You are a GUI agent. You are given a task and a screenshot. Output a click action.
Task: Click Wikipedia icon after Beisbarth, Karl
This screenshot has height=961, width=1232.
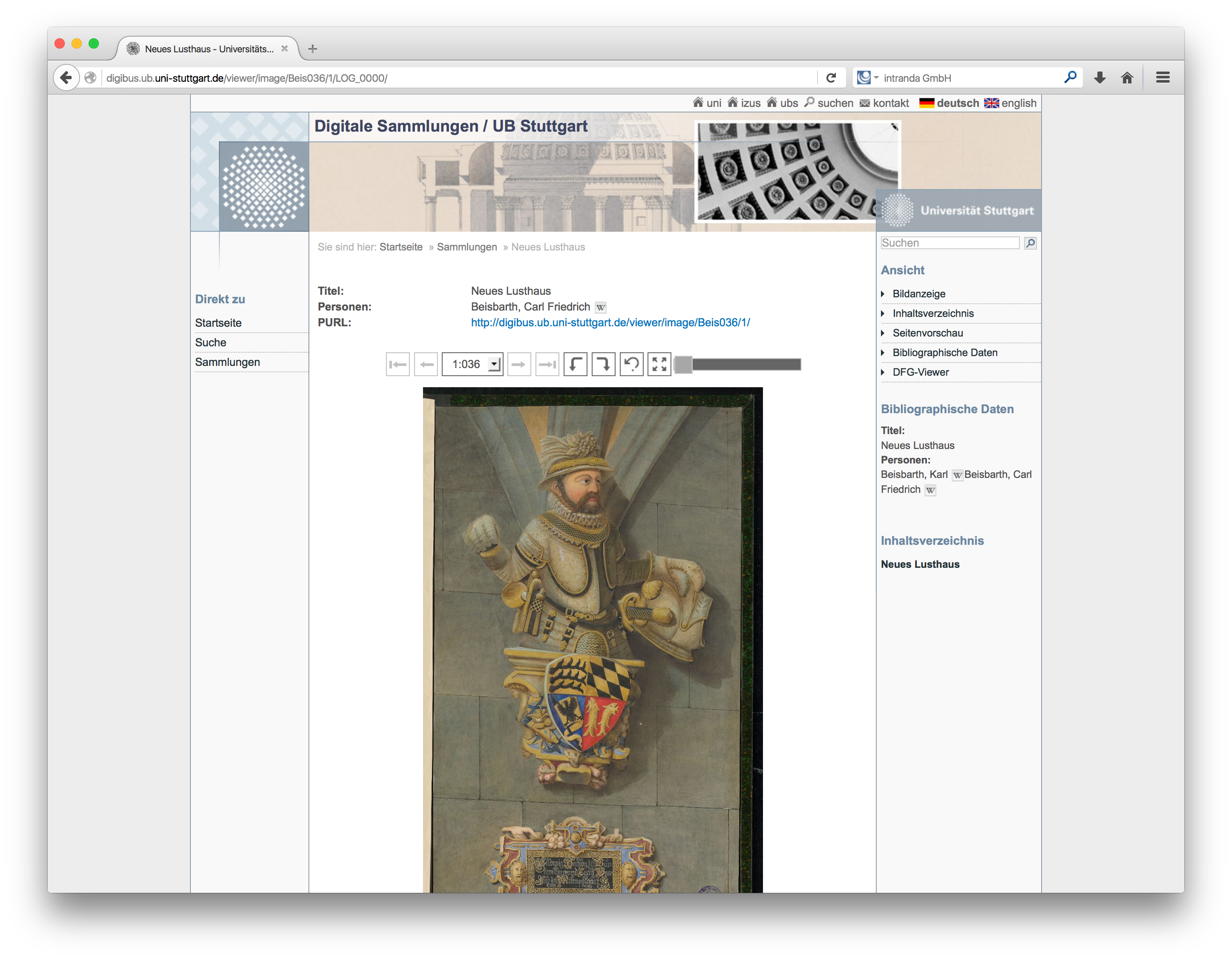click(957, 475)
